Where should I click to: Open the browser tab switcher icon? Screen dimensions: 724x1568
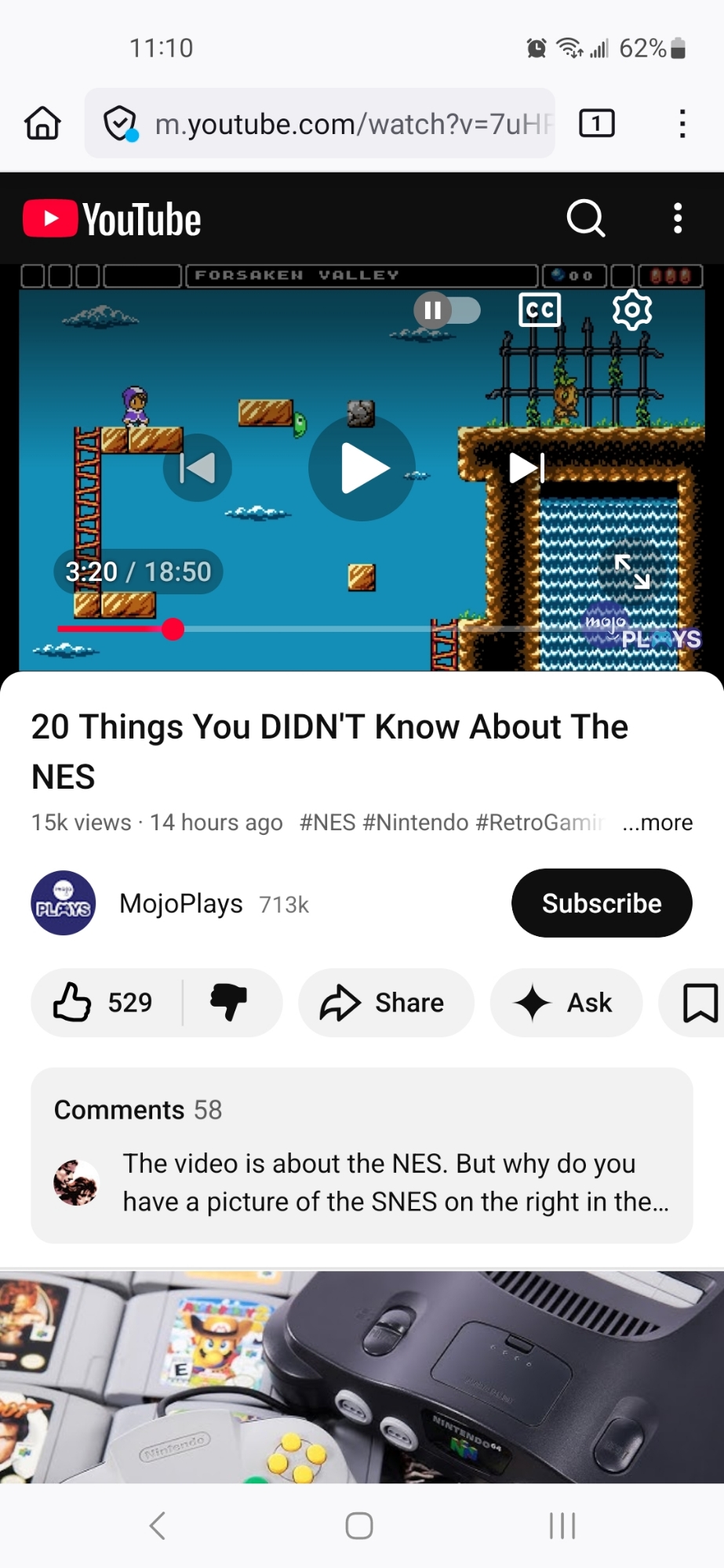pos(597,123)
